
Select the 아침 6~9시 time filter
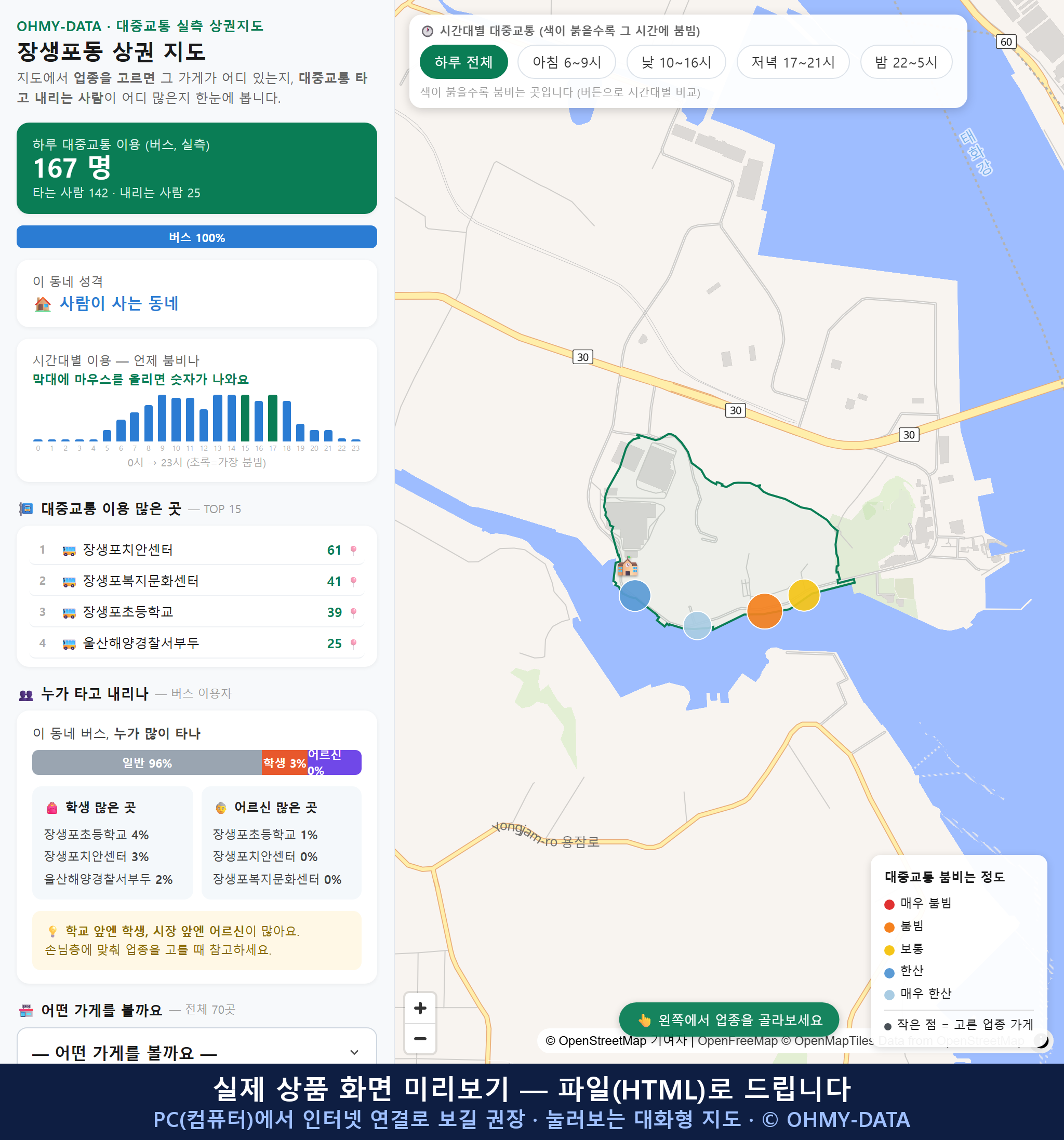(x=567, y=62)
